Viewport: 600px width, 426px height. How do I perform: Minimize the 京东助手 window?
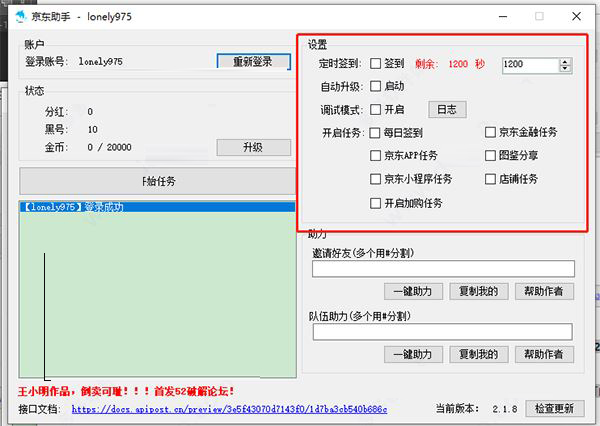coord(503,16)
